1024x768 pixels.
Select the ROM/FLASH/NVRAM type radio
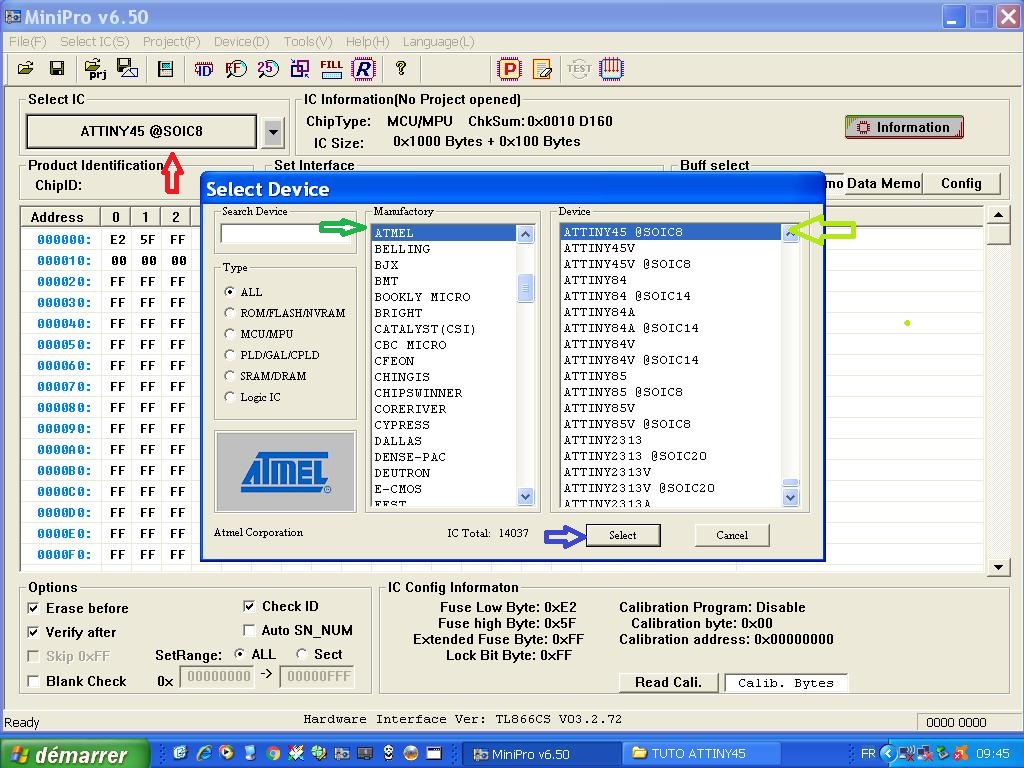(x=229, y=313)
